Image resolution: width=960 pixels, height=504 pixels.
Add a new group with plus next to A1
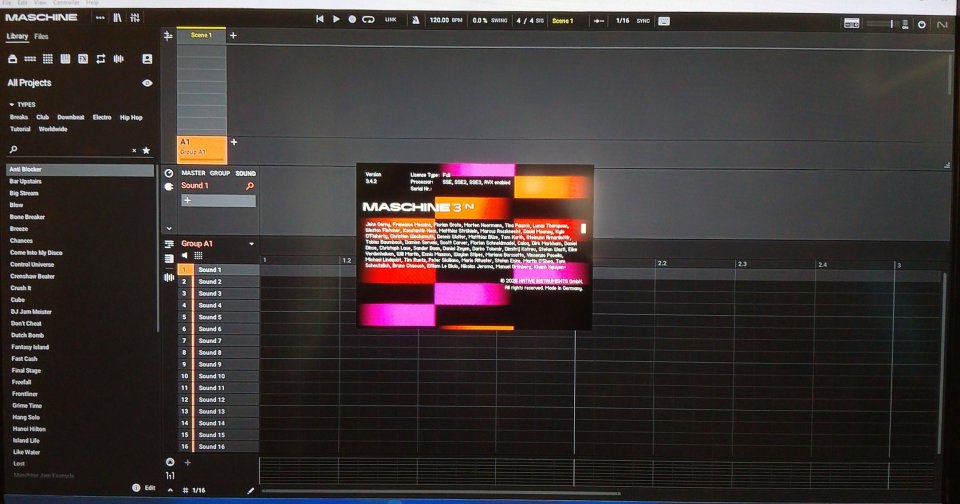pos(234,142)
